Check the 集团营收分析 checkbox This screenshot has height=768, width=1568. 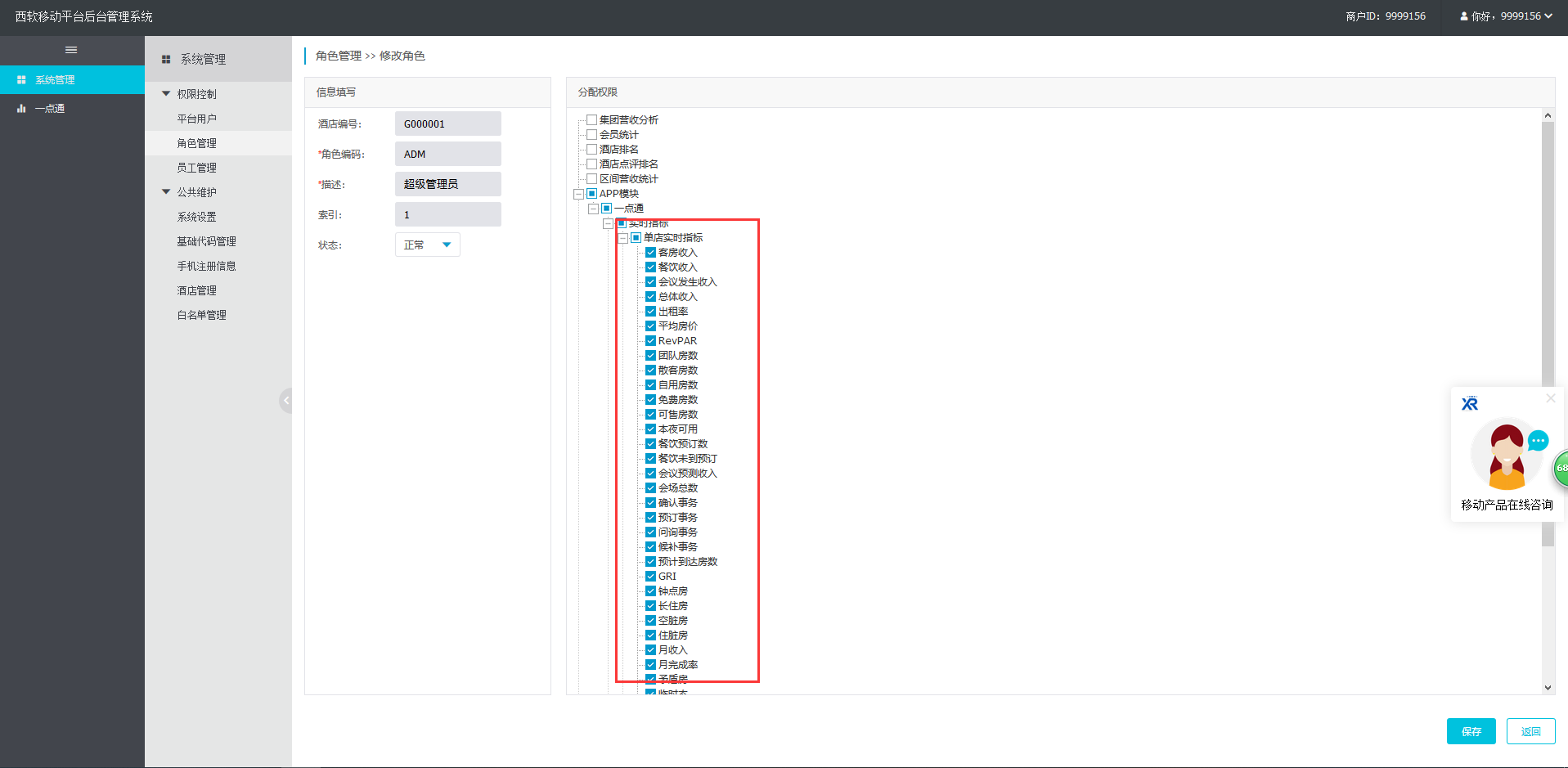591,120
